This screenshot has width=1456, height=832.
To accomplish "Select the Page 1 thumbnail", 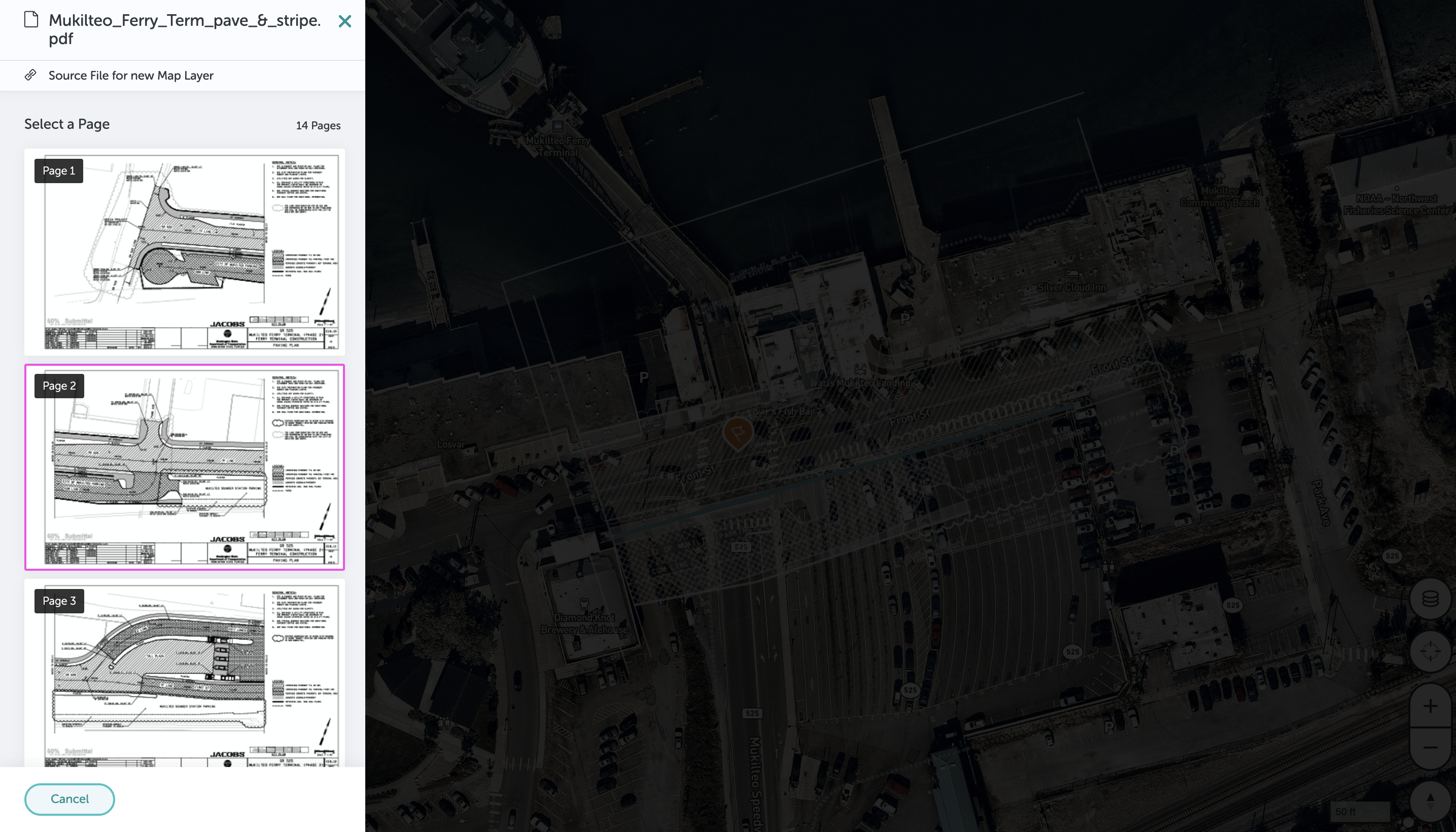I will [184, 252].
